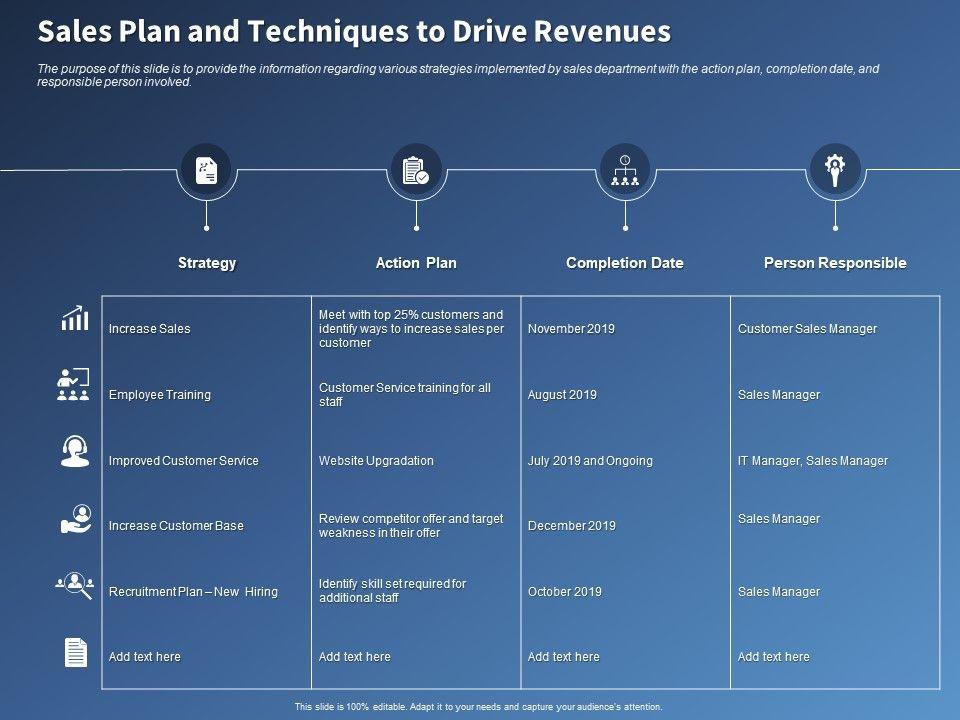Screen dimensions: 960x720
Task: Click Sales Manager in Employee Training row
Action: coord(779,395)
